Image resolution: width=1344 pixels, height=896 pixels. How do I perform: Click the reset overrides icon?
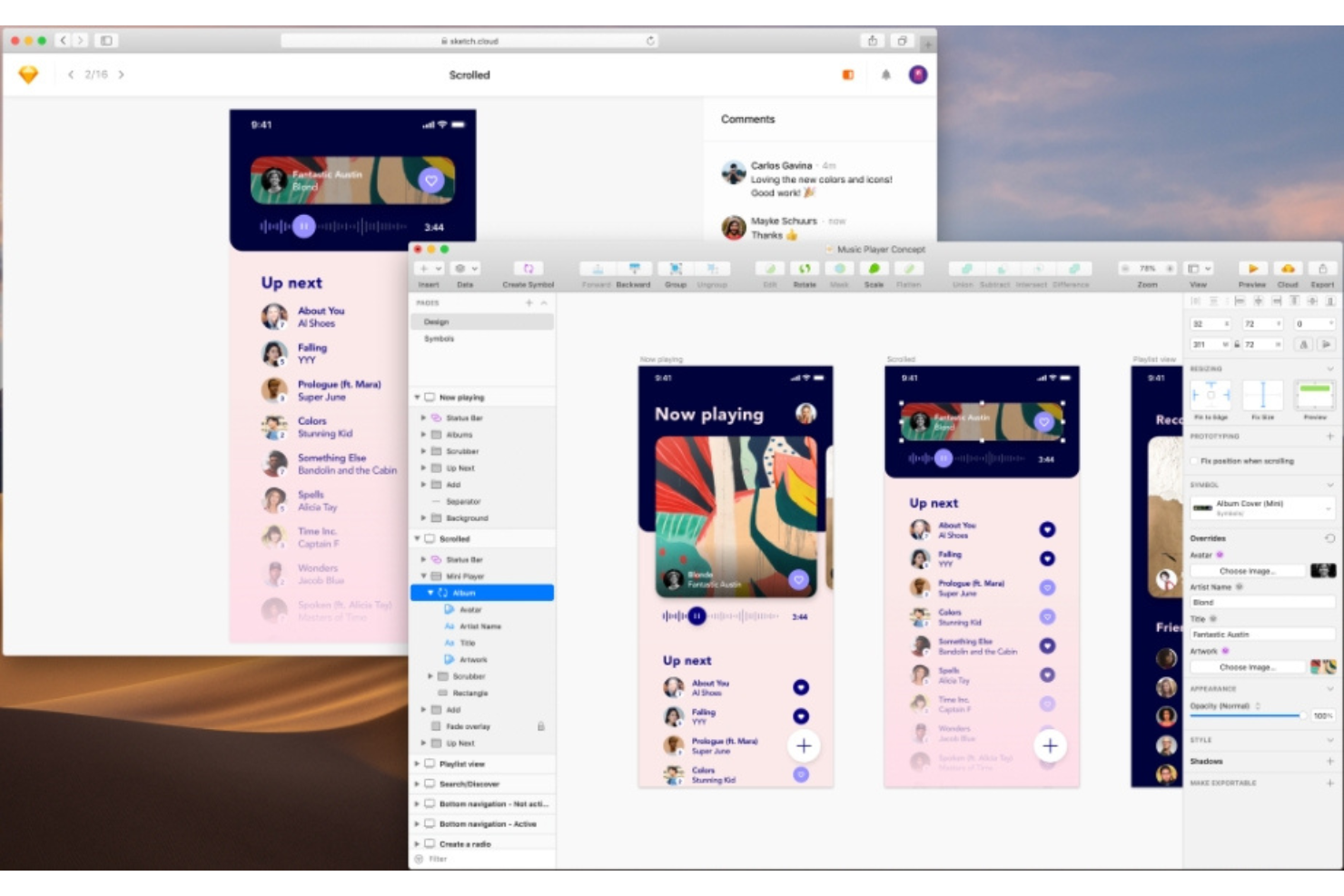[1329, 538]
